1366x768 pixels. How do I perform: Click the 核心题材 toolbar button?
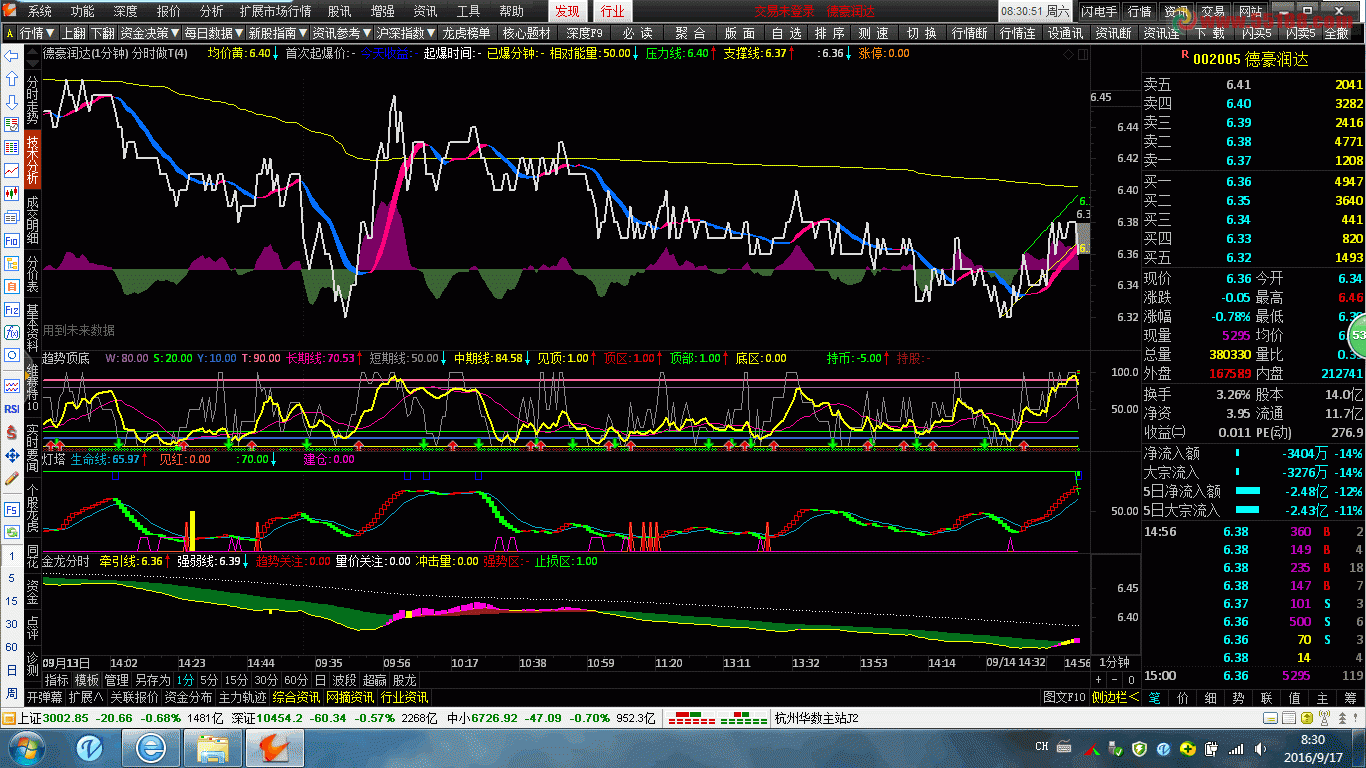[526, 32]
